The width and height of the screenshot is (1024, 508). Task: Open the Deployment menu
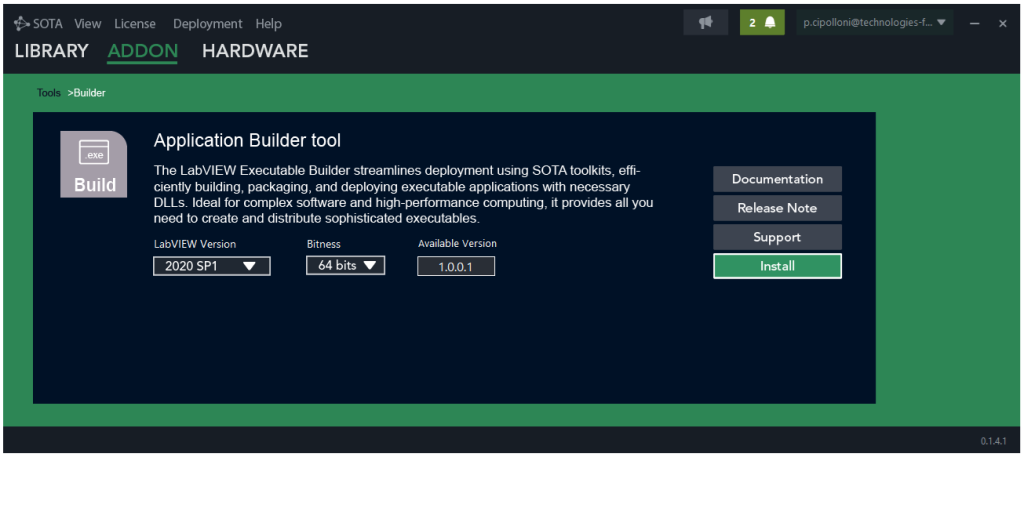point(207,23)
